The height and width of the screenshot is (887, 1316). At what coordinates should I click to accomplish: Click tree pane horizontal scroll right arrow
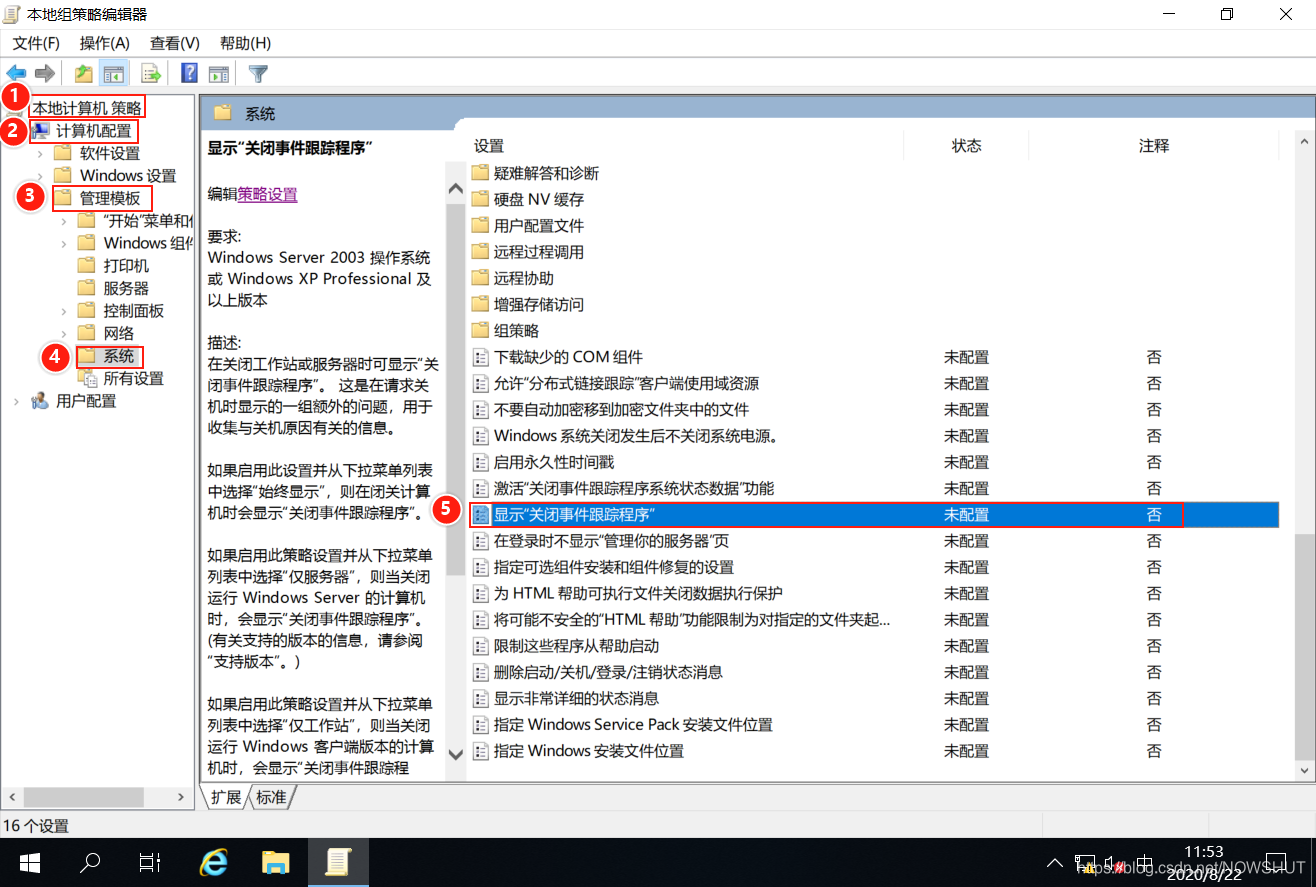point(181,797)
